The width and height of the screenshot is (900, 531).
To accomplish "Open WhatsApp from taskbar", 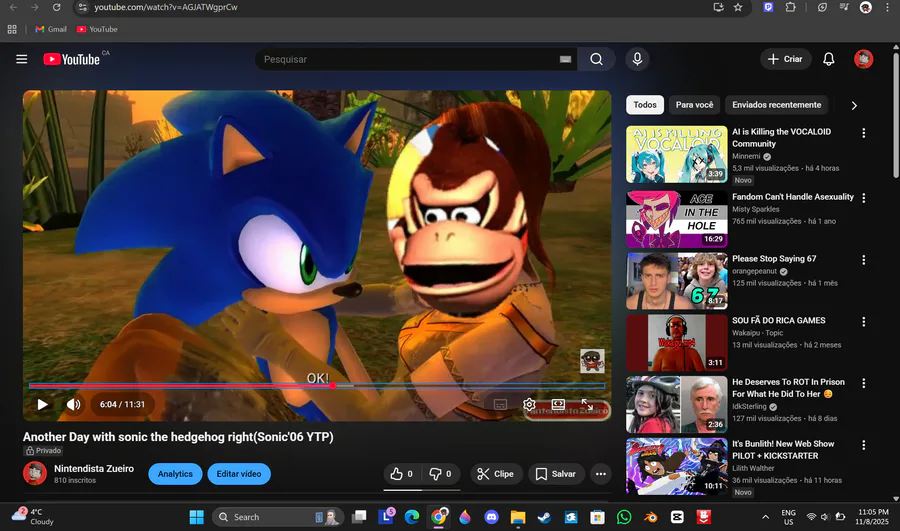I will (624, 517).
